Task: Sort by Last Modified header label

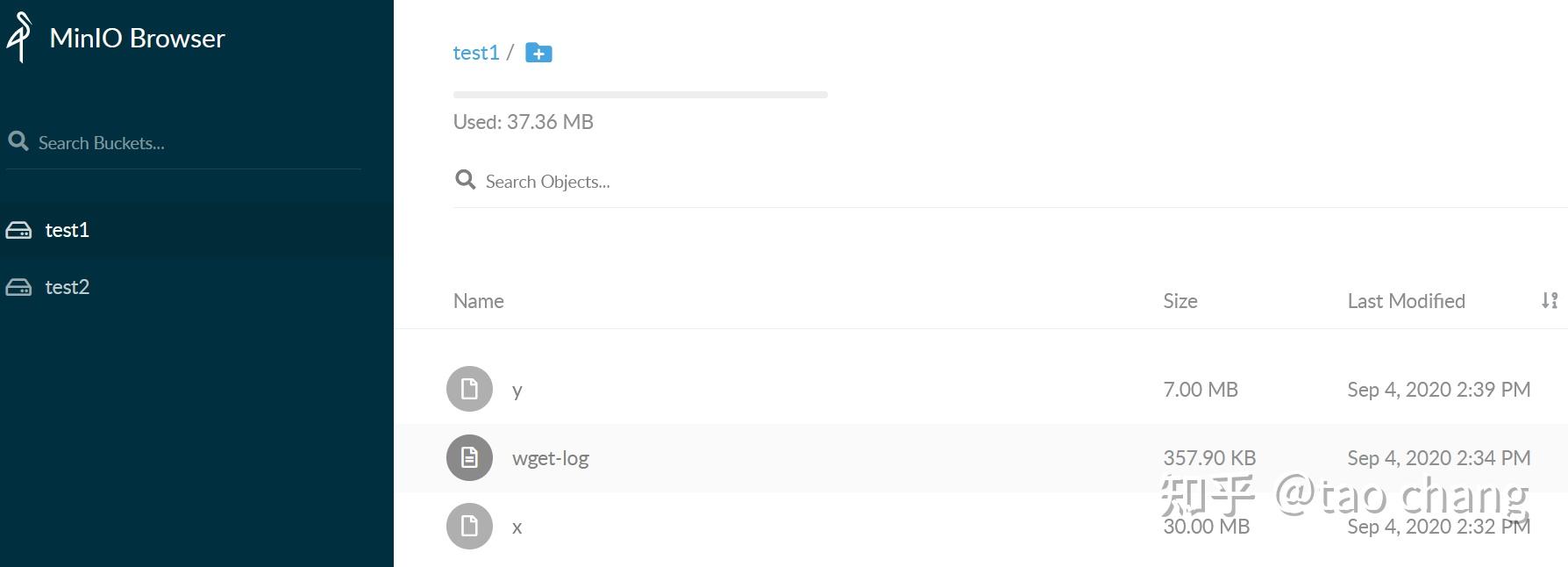Action: point(1406,301)
